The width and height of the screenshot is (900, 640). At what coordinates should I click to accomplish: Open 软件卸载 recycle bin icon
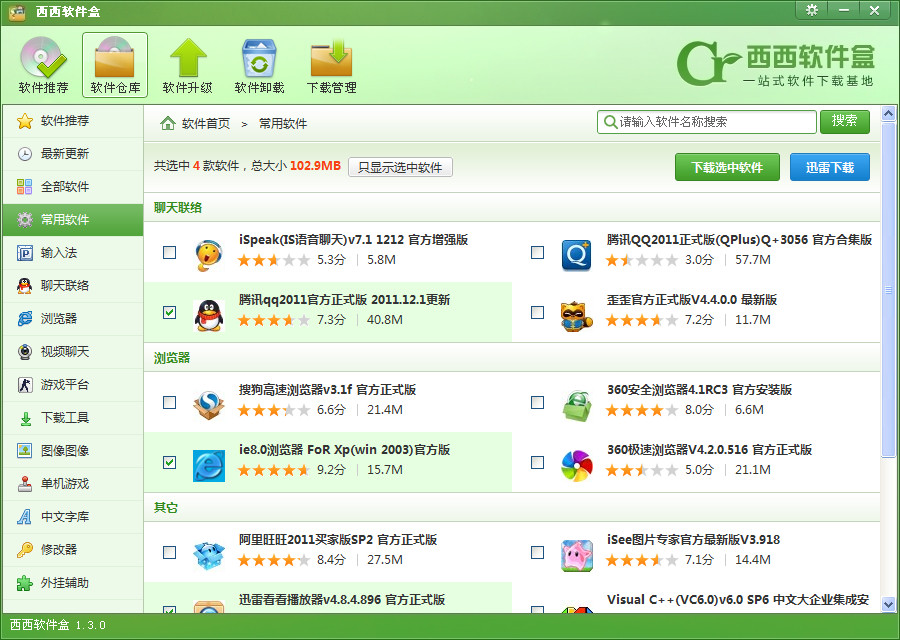[x=259, y=64]
